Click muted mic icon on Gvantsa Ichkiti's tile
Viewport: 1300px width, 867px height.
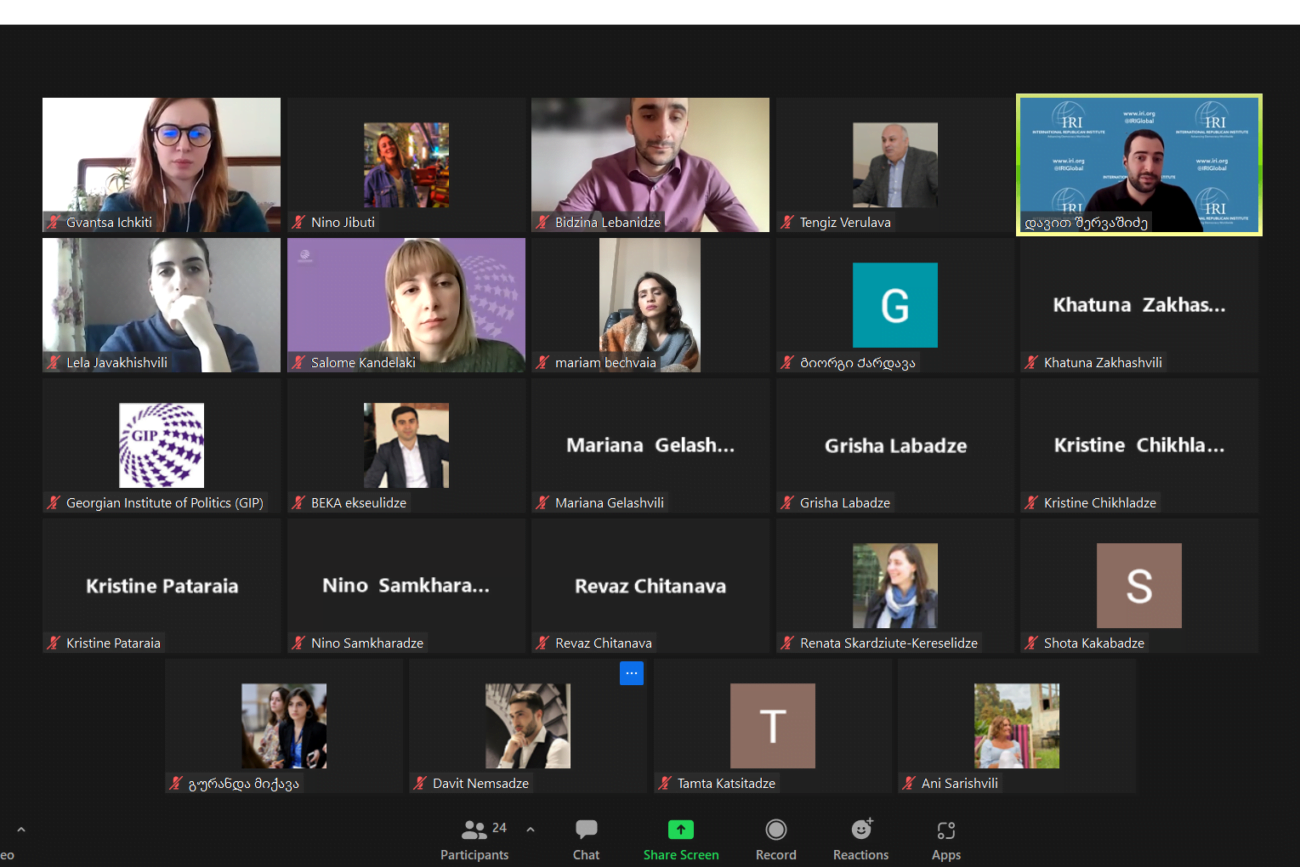[54, 222]
